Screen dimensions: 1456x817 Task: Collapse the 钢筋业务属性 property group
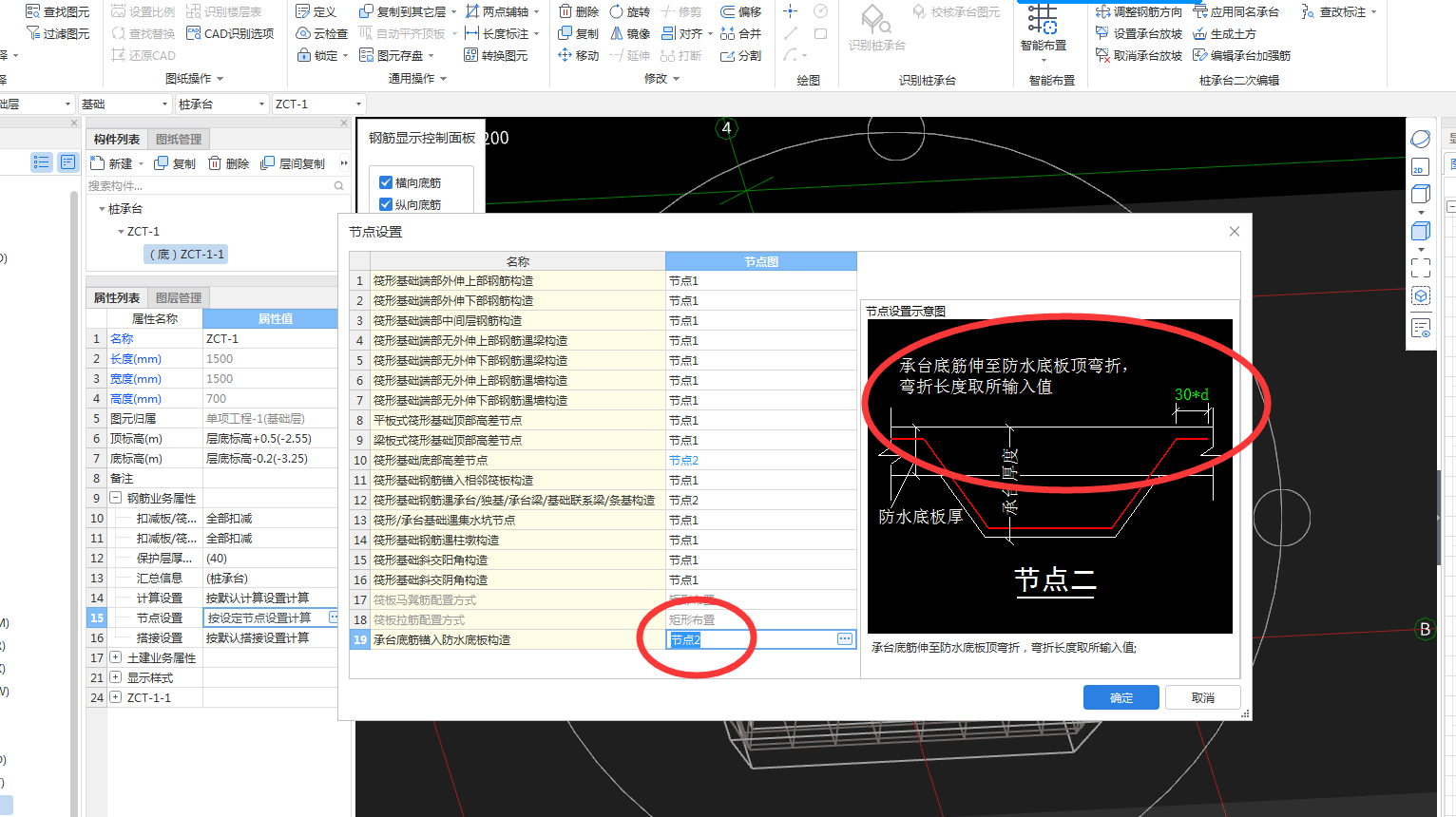click(115, 498)
